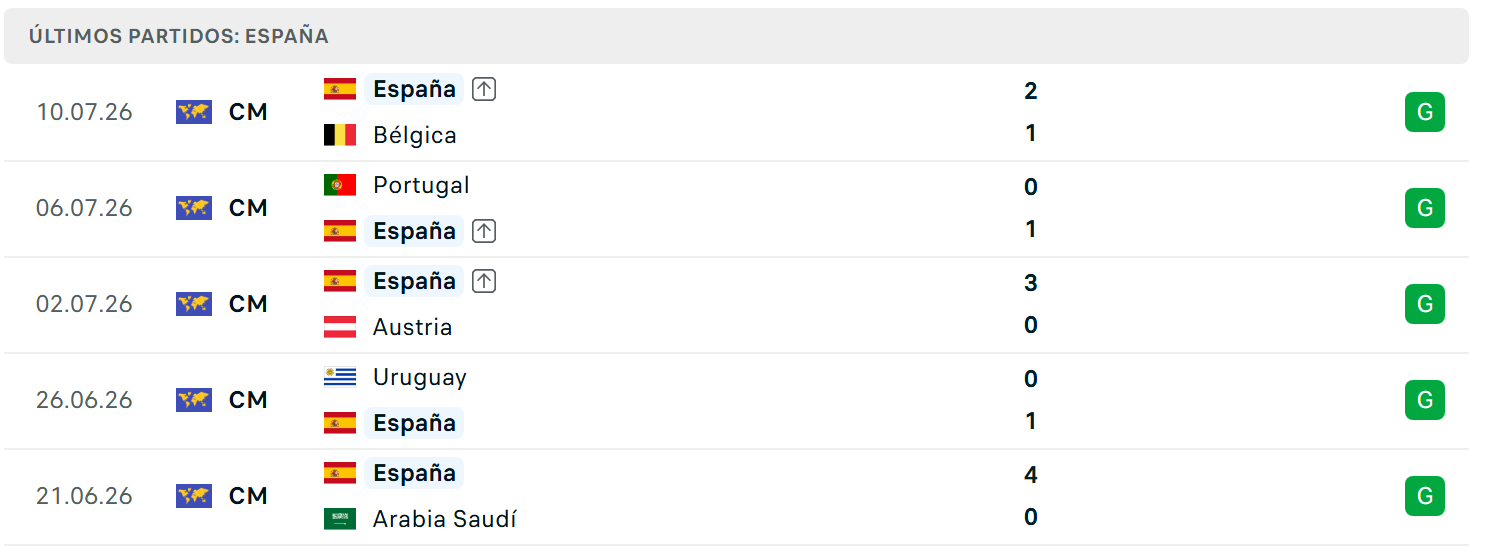Click the green G badge for the Bélgica match
1488x560 pixels.
click(x=1425, y=112)
